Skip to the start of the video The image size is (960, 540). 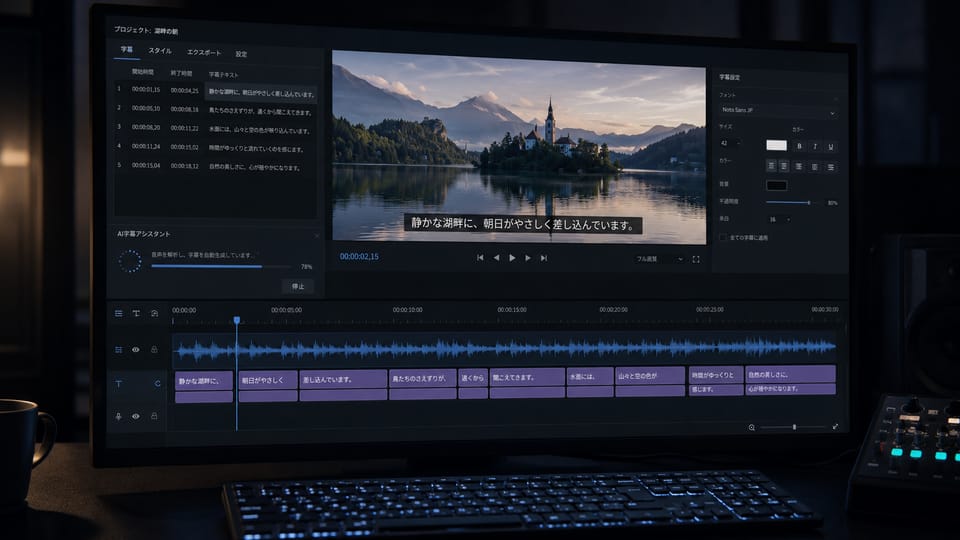pos(480,258)
